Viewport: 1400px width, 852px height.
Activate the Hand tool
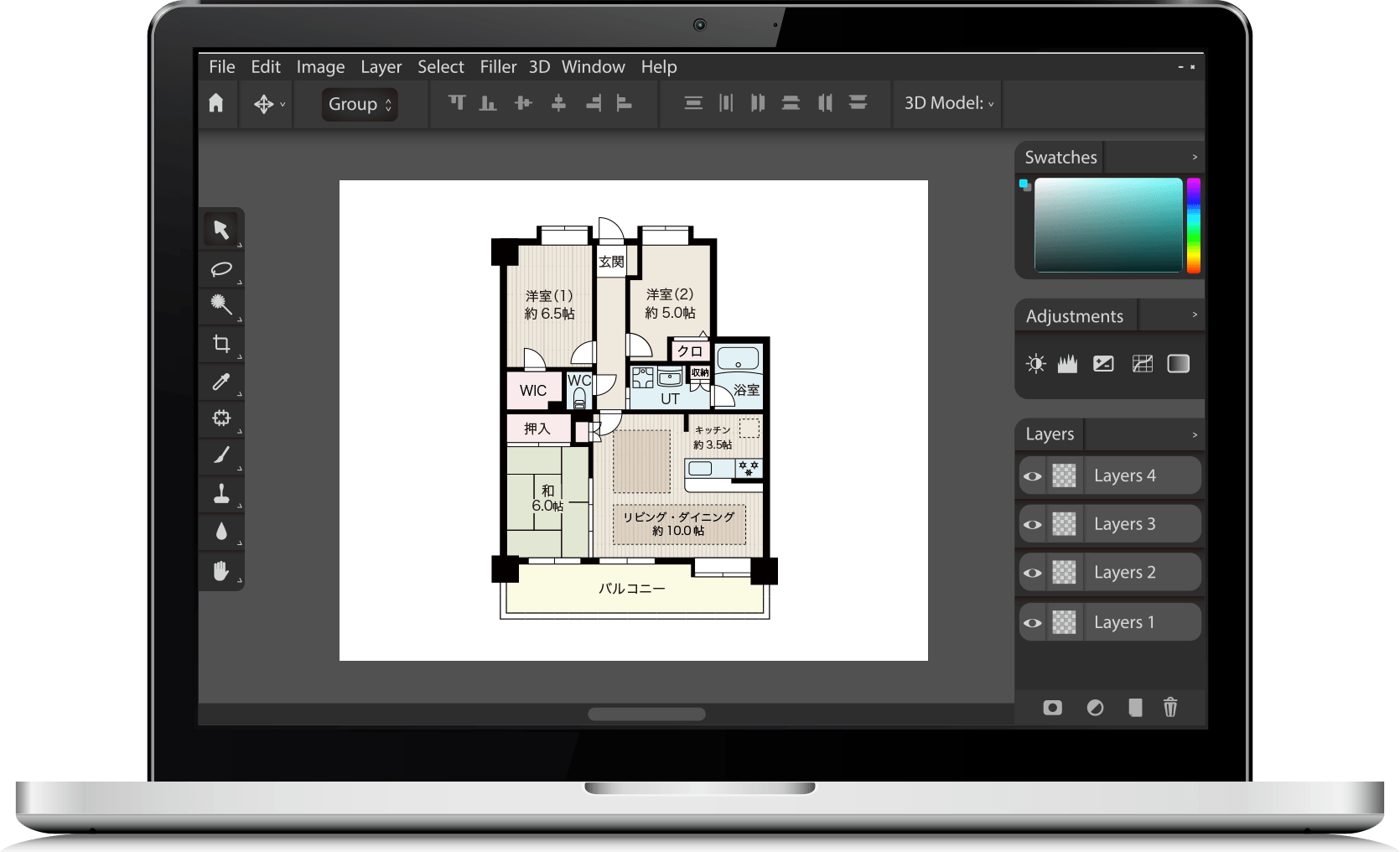[221, 571]
